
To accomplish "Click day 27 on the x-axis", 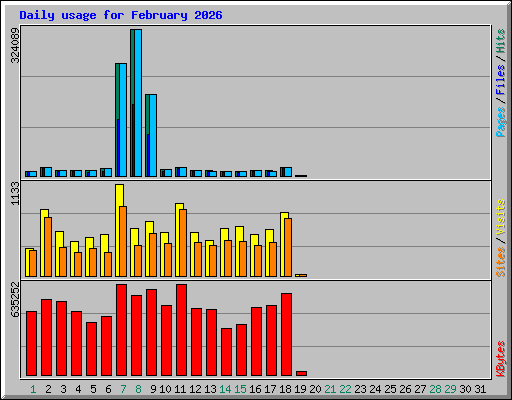I will [x=420, y=389].
